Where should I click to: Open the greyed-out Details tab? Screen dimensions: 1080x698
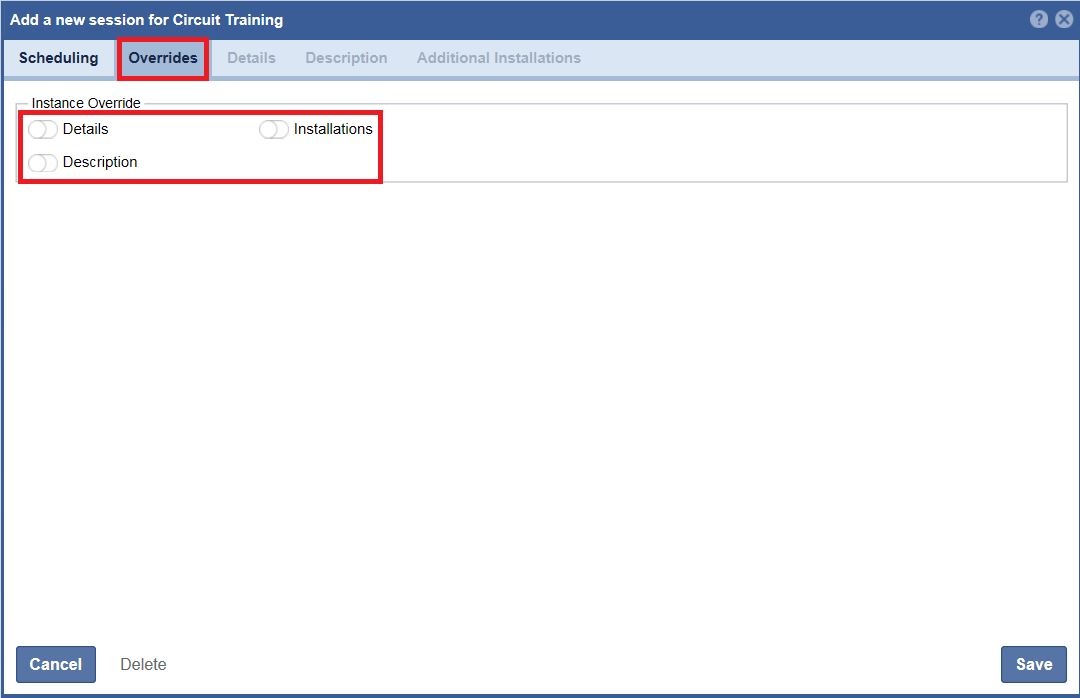tap(251, 58)
